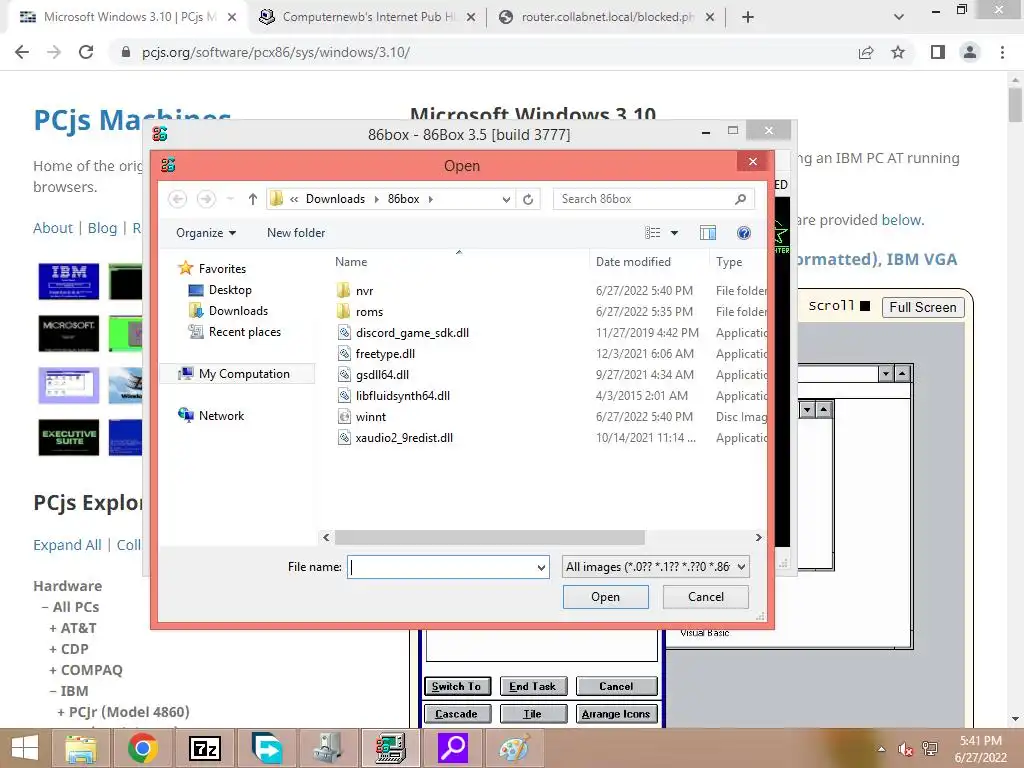Select the roms folder

369,312
